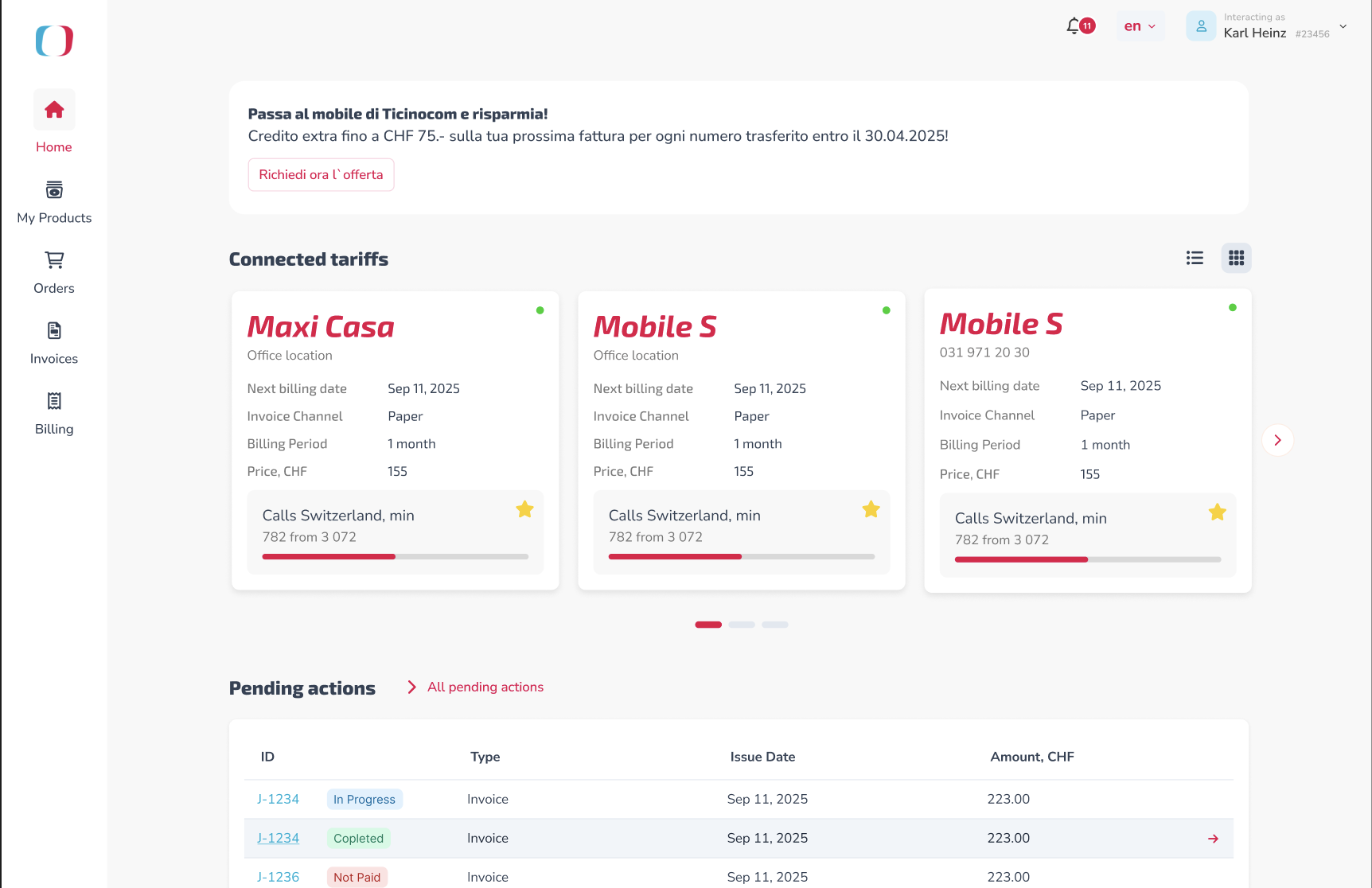Open the Billing sidebar icon
The width and height of the screenshot is (1372, 888).
tap(54, 401)
